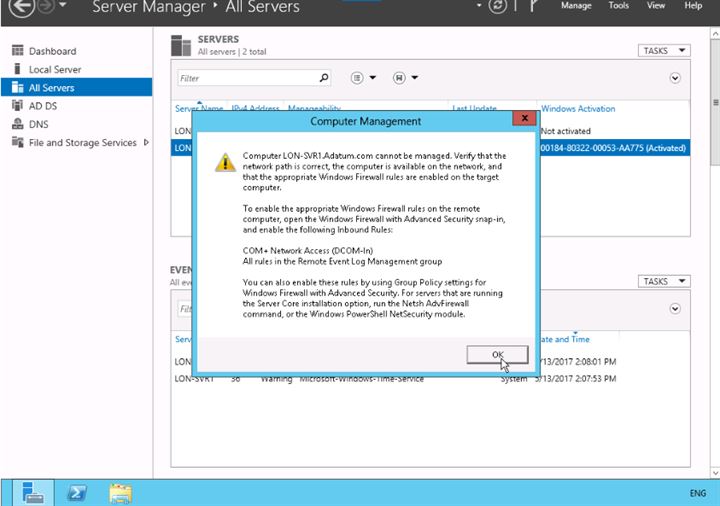Open the Help menu
Viewport: 720px width, 506px height.
693,6
